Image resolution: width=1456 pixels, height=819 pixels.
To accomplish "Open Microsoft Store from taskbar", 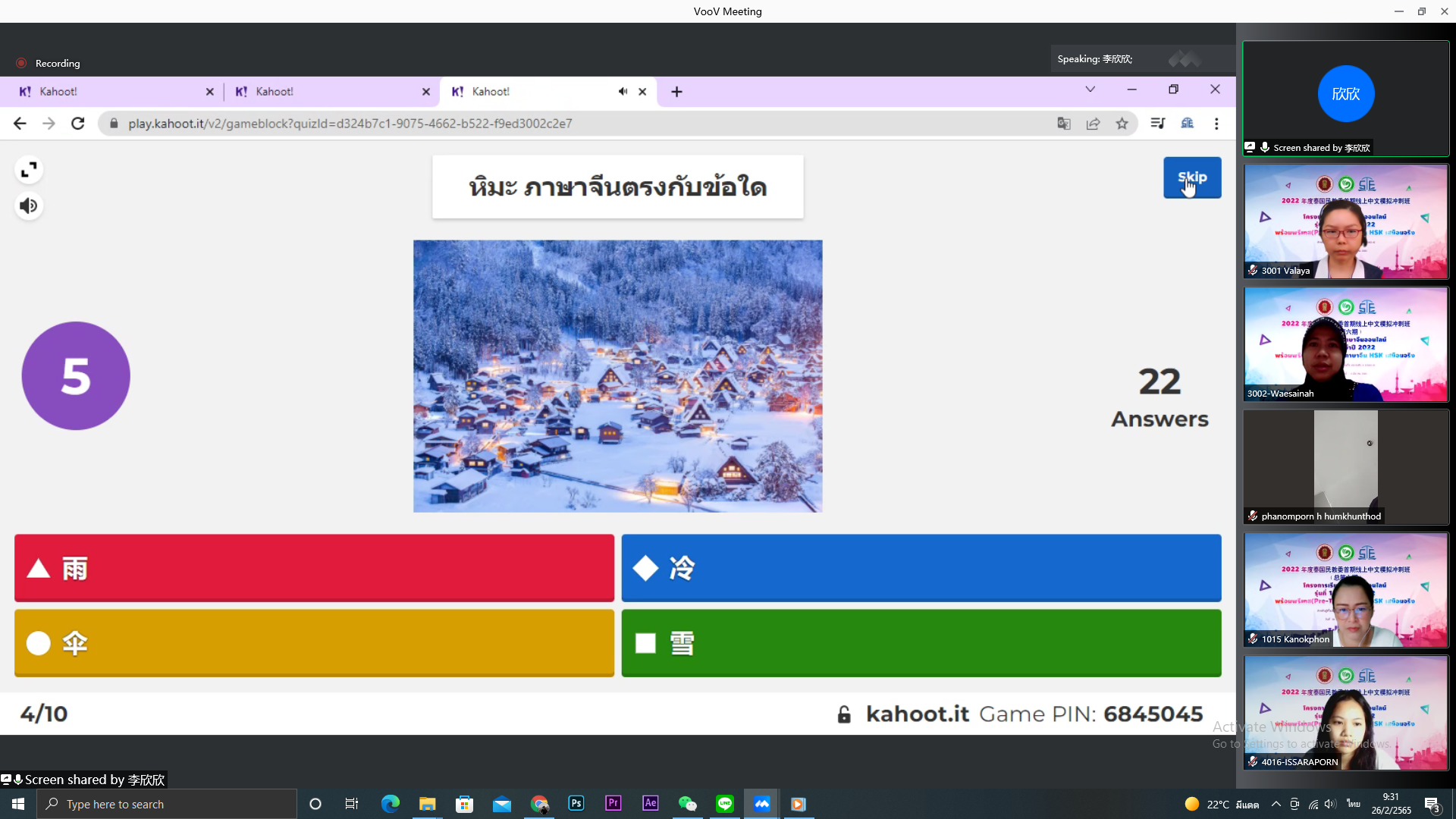I will coord(464,804).
